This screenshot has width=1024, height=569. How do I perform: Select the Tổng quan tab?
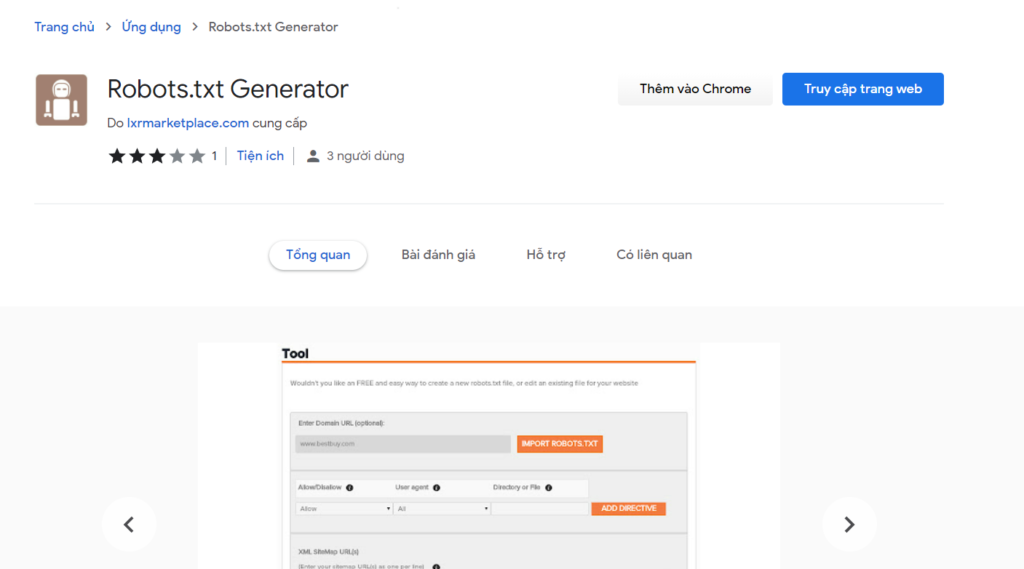click(x=318, y=255)
